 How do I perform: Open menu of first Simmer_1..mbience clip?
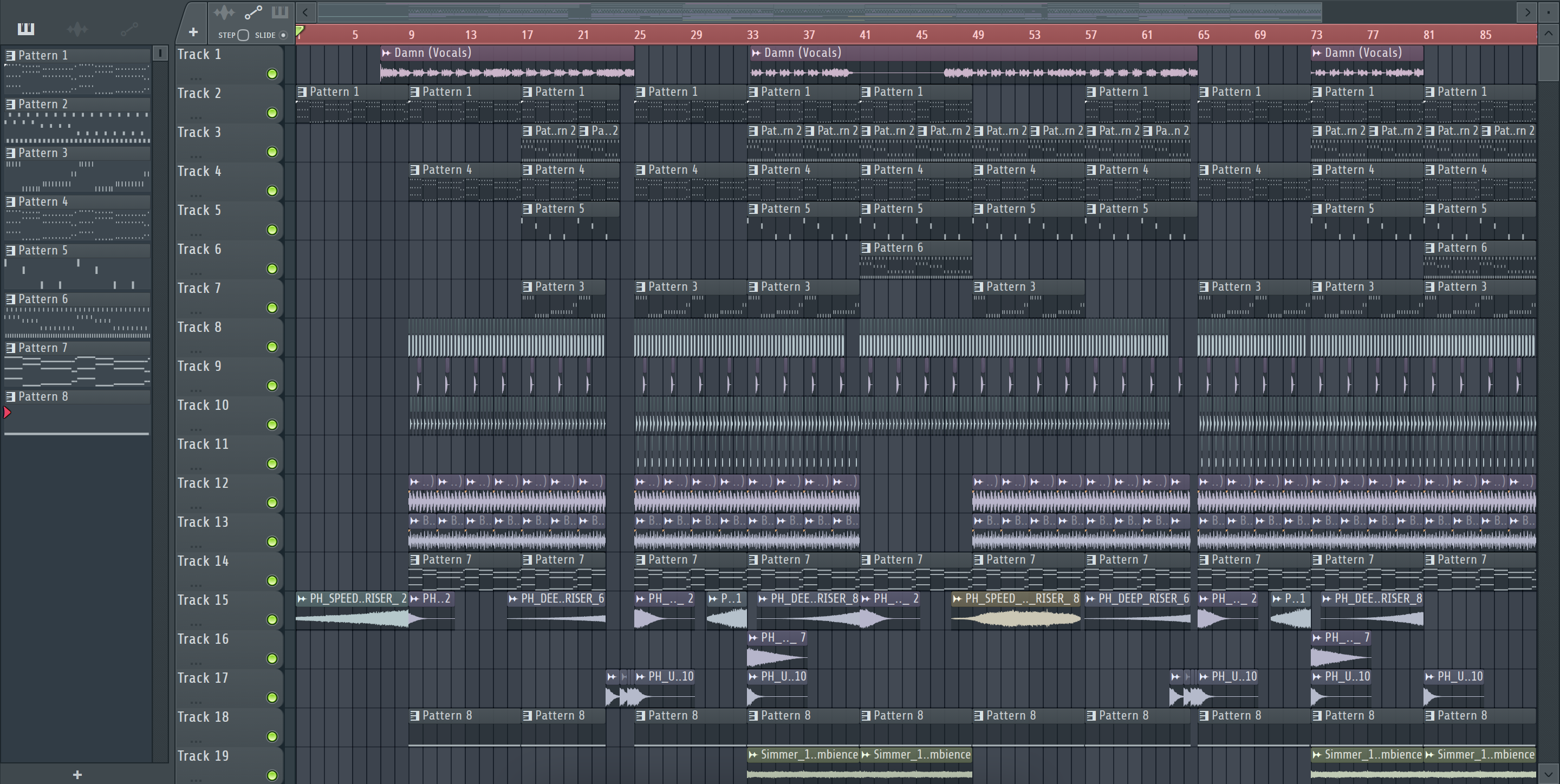(753, 754)
